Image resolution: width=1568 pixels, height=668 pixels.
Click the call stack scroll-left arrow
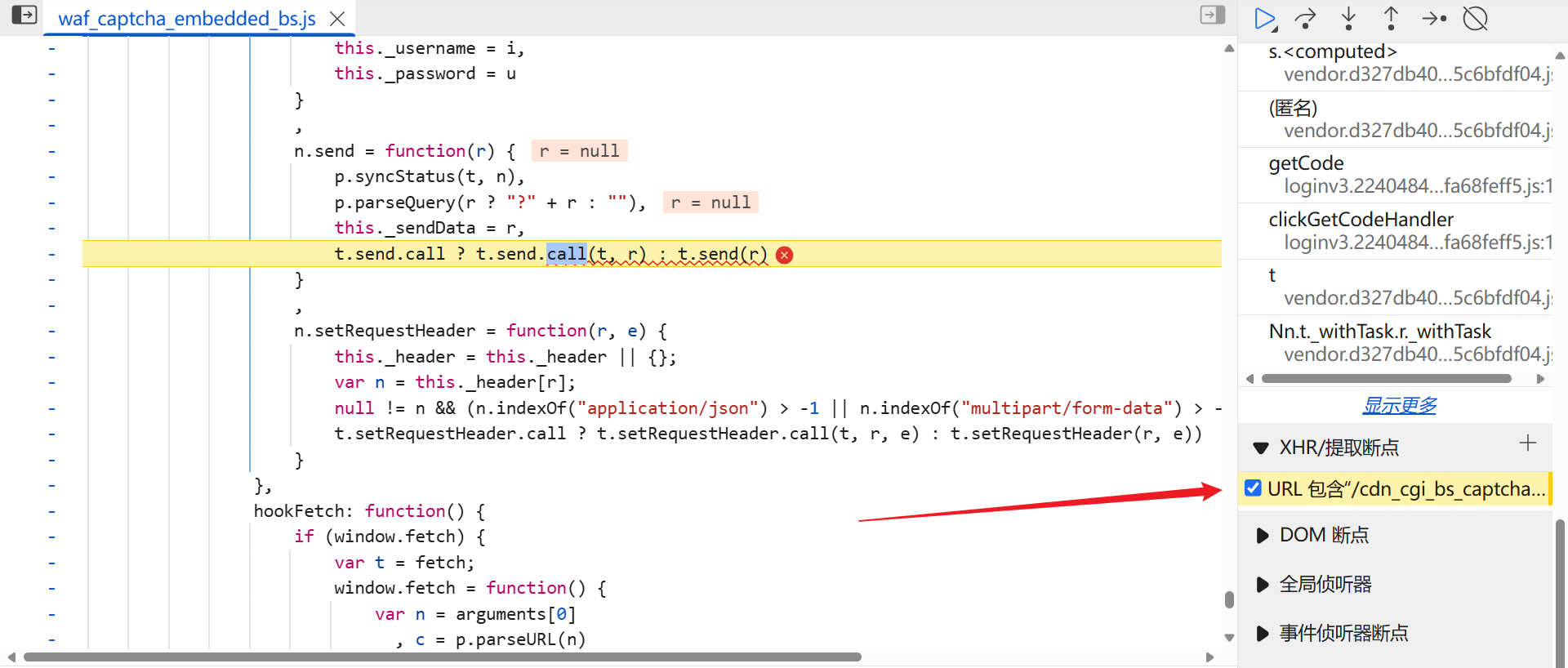(x=1249, y=378)
